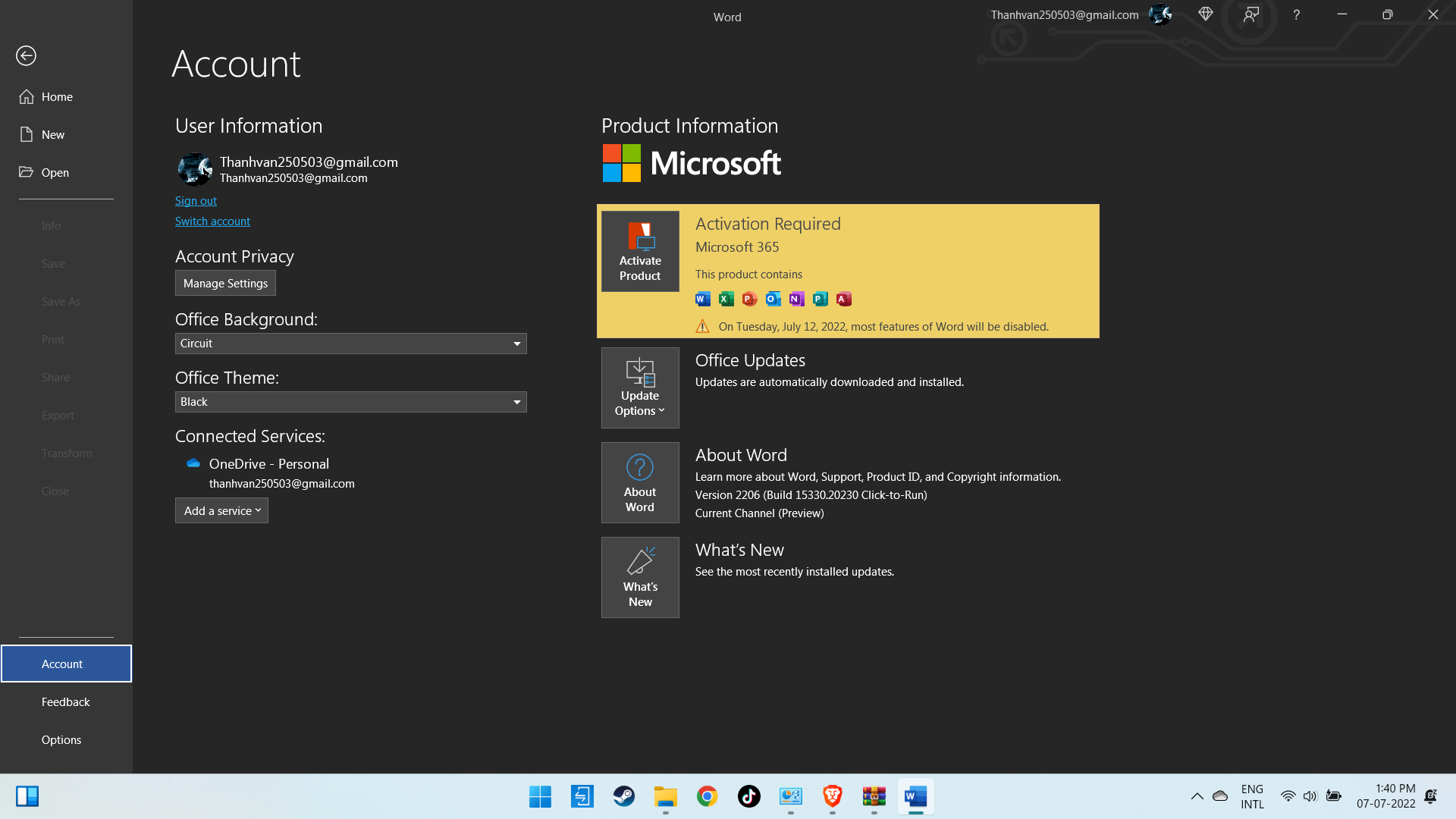This screenshot has height=819, width=1456.
Task: Click the OneDrive cloud icon under Connected Services
Action: [193, 463]
